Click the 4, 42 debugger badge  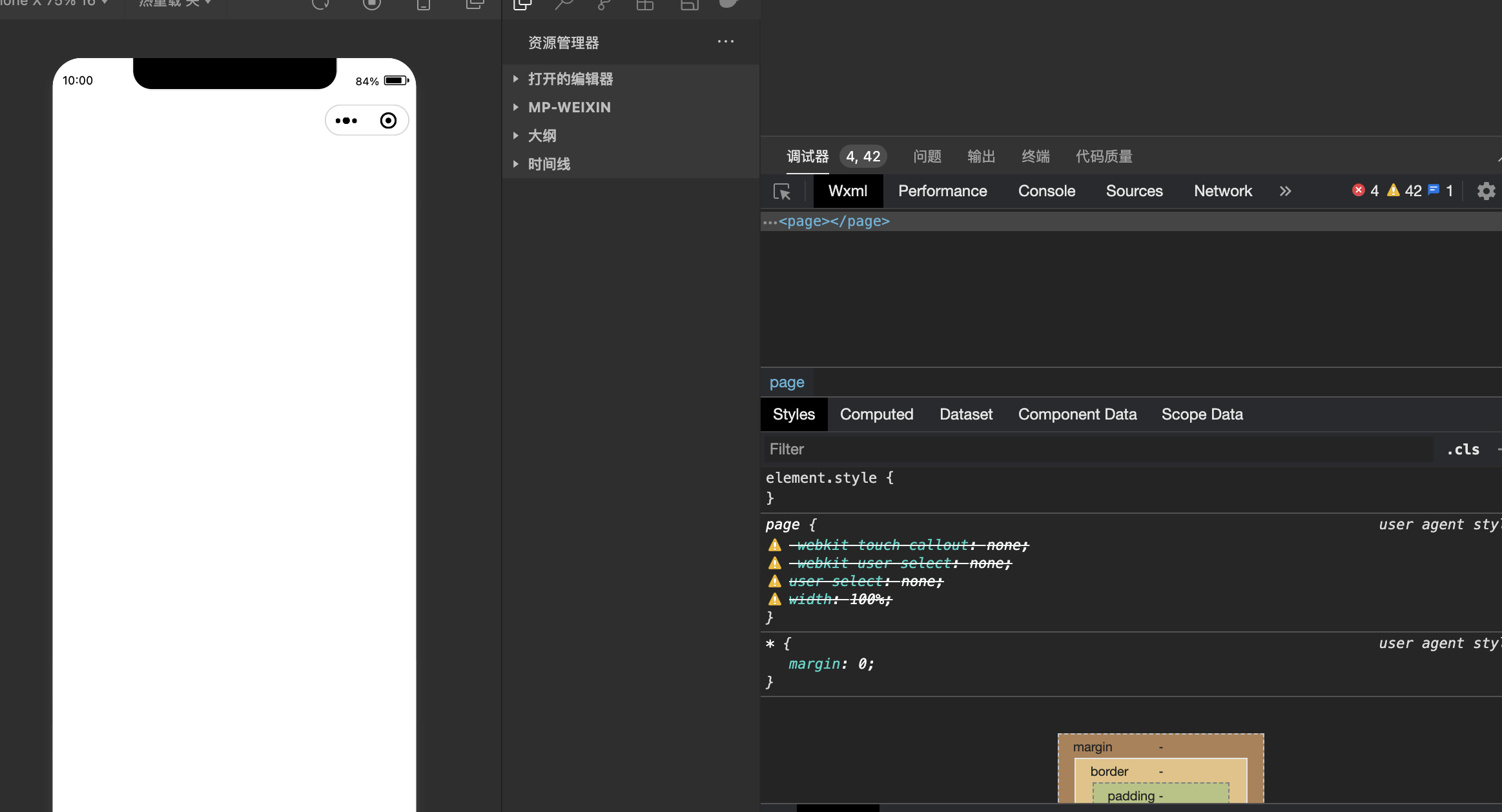tap(863, 157)
